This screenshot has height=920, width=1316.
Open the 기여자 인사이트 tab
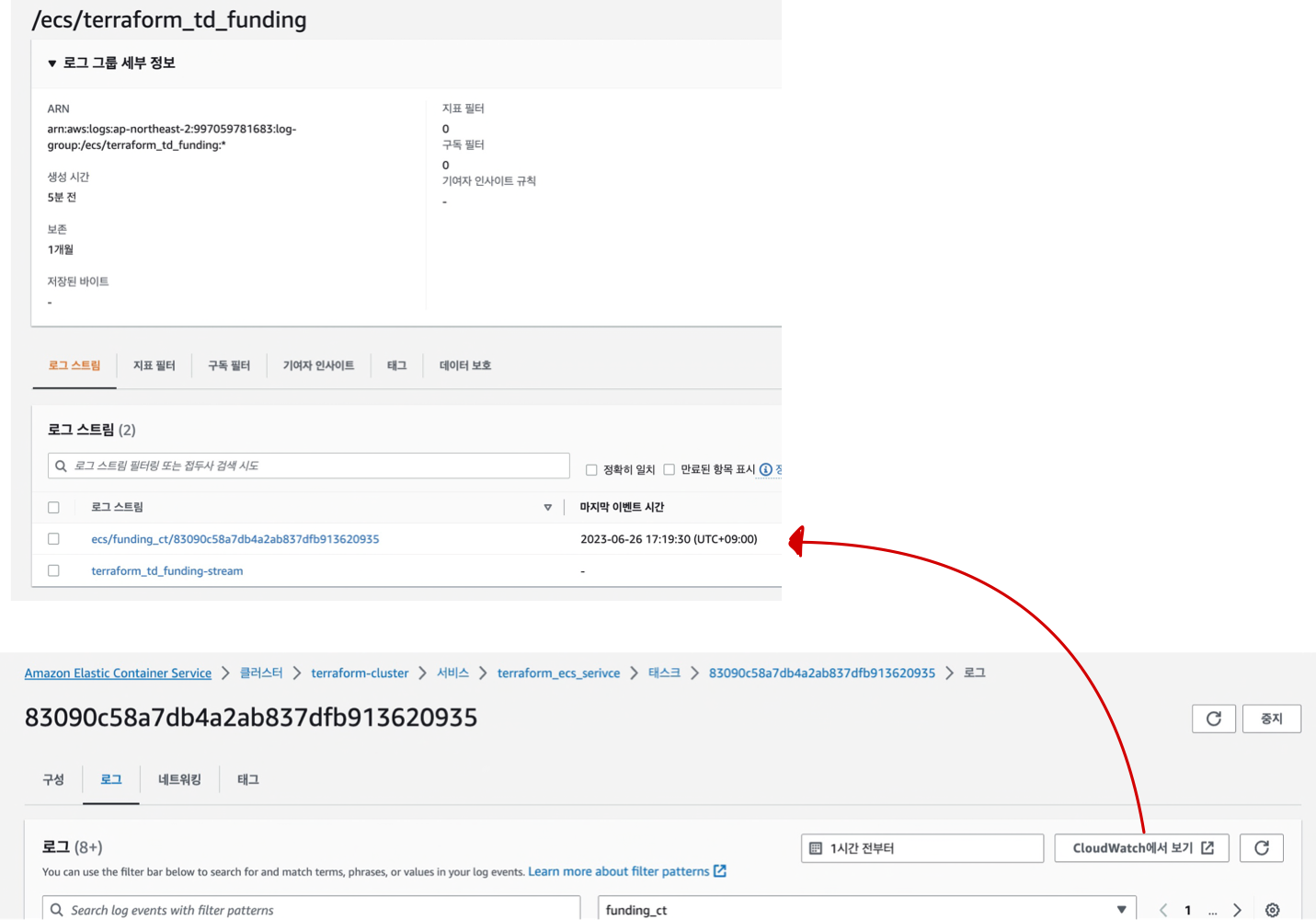(x=318, y=365)
